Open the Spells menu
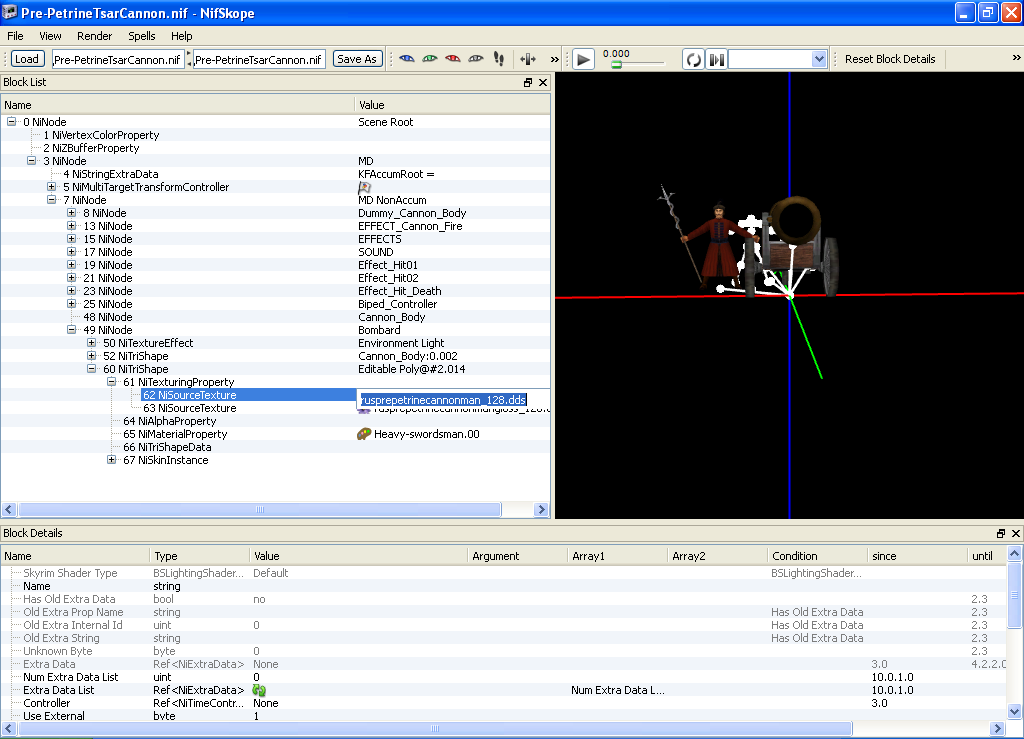This screenshot has width=1024, height=739. click(142, 36)
